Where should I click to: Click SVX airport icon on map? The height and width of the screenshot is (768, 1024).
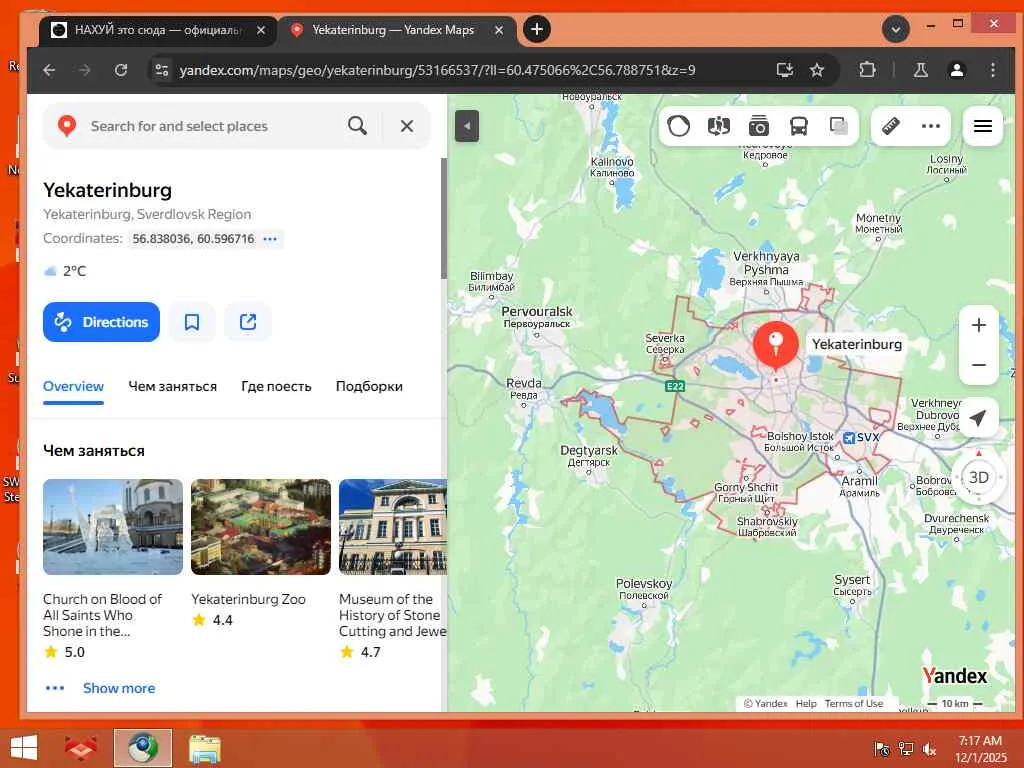(849, 438)
